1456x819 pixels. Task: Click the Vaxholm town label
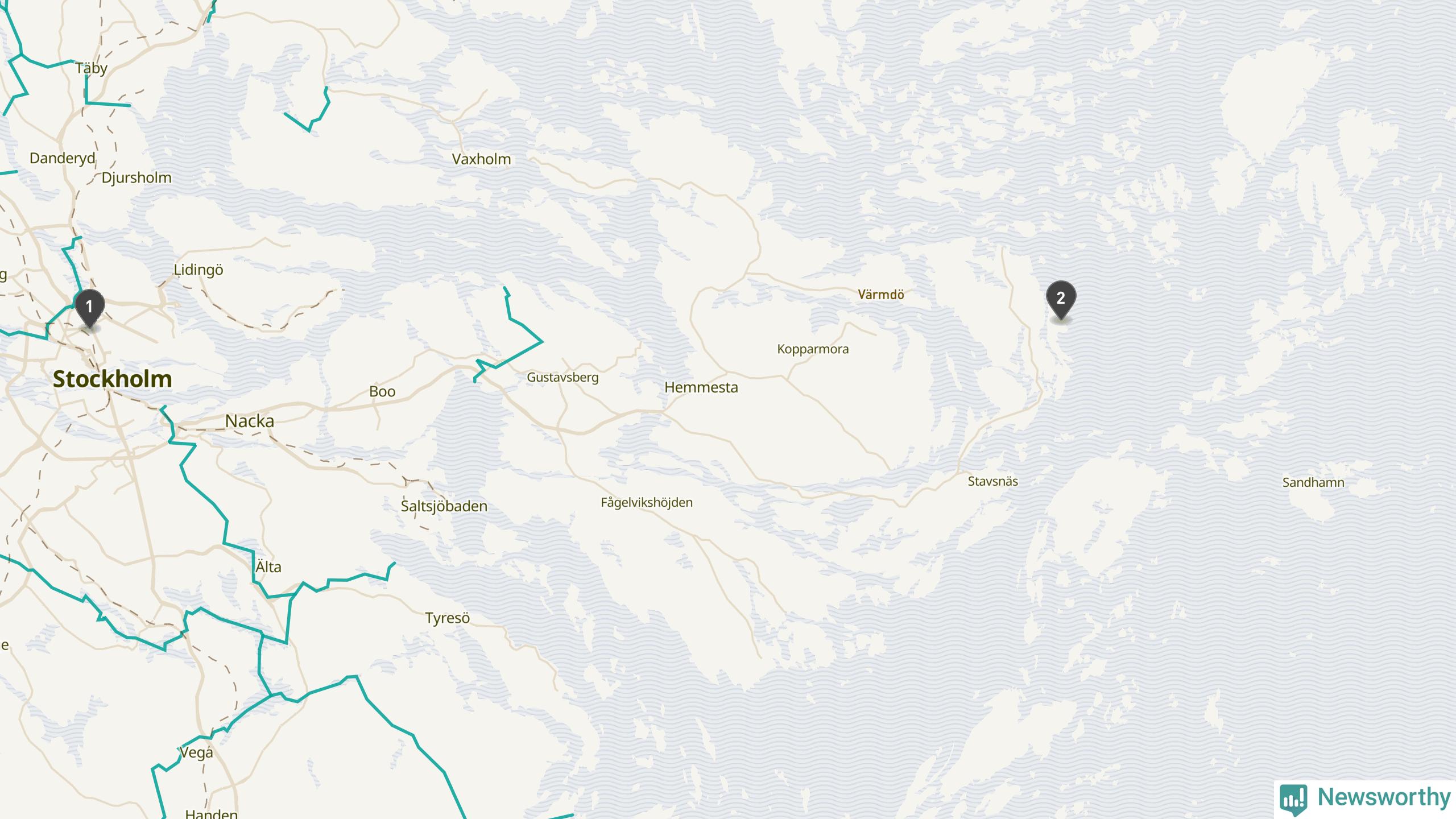(x=481, y=159)
